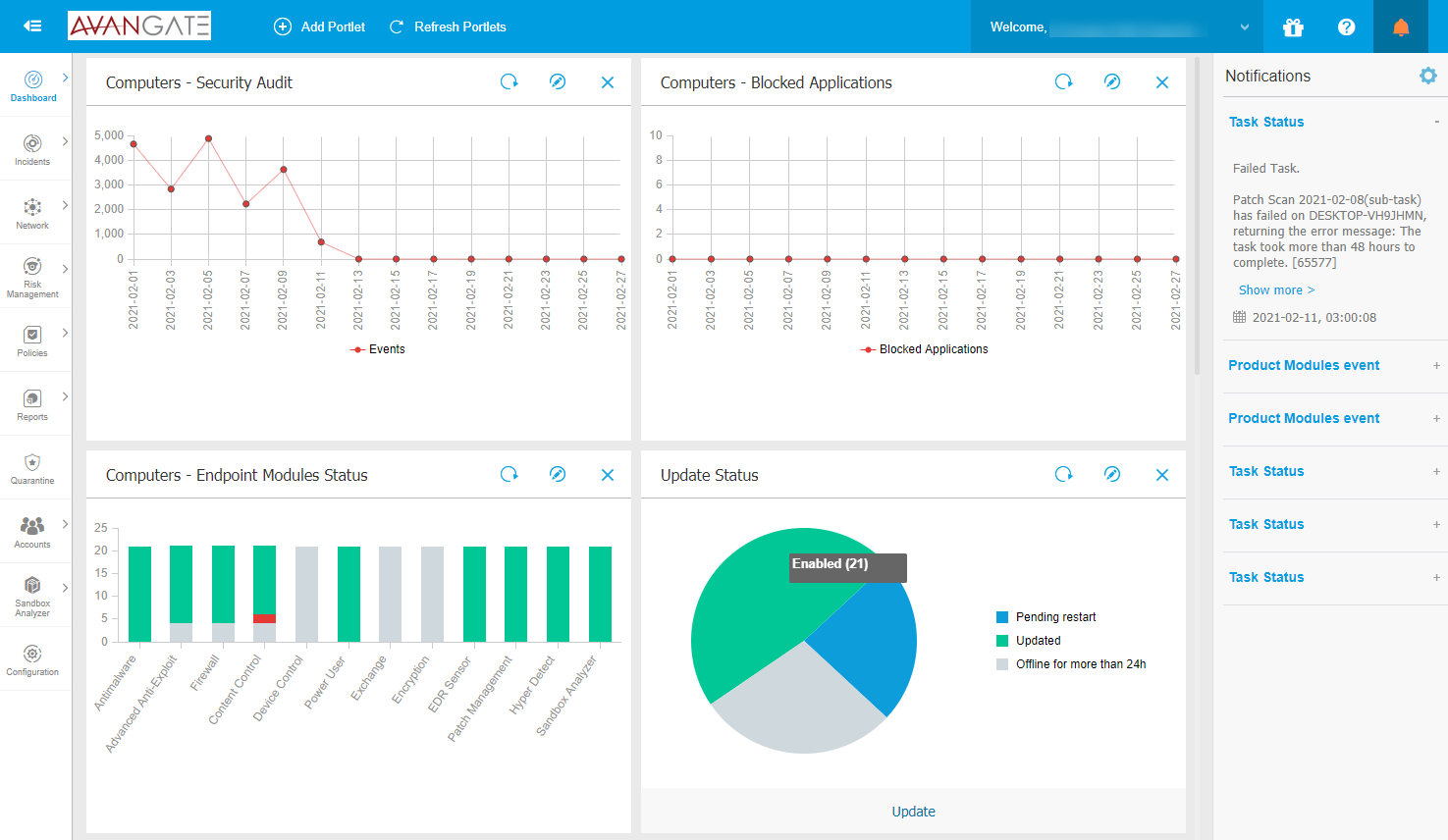This screenshot has width=1448, height=840.
Task: Click the gift box icon
Action: click(1293, 27)
